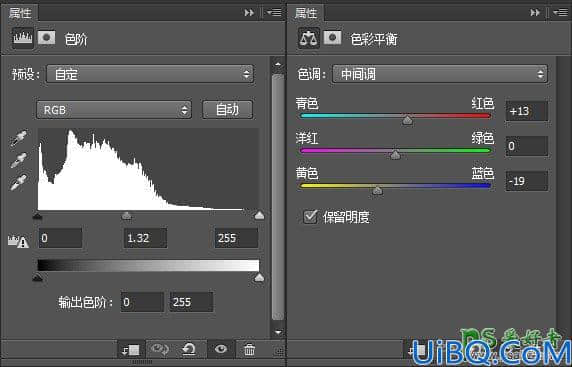Open the 预设 preset dropdown
This screenshot has height=367, width=572.
pos(150,74)
